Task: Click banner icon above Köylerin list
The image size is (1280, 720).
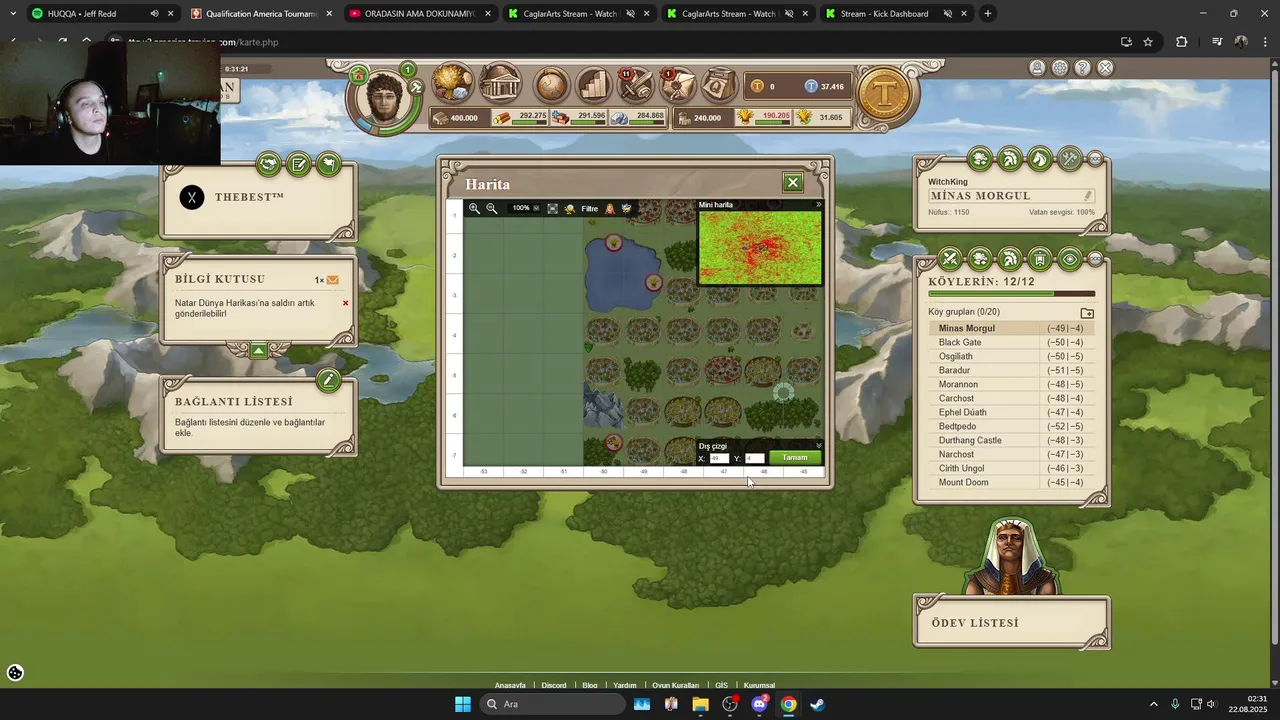Action: click(x=1040, y=259)
